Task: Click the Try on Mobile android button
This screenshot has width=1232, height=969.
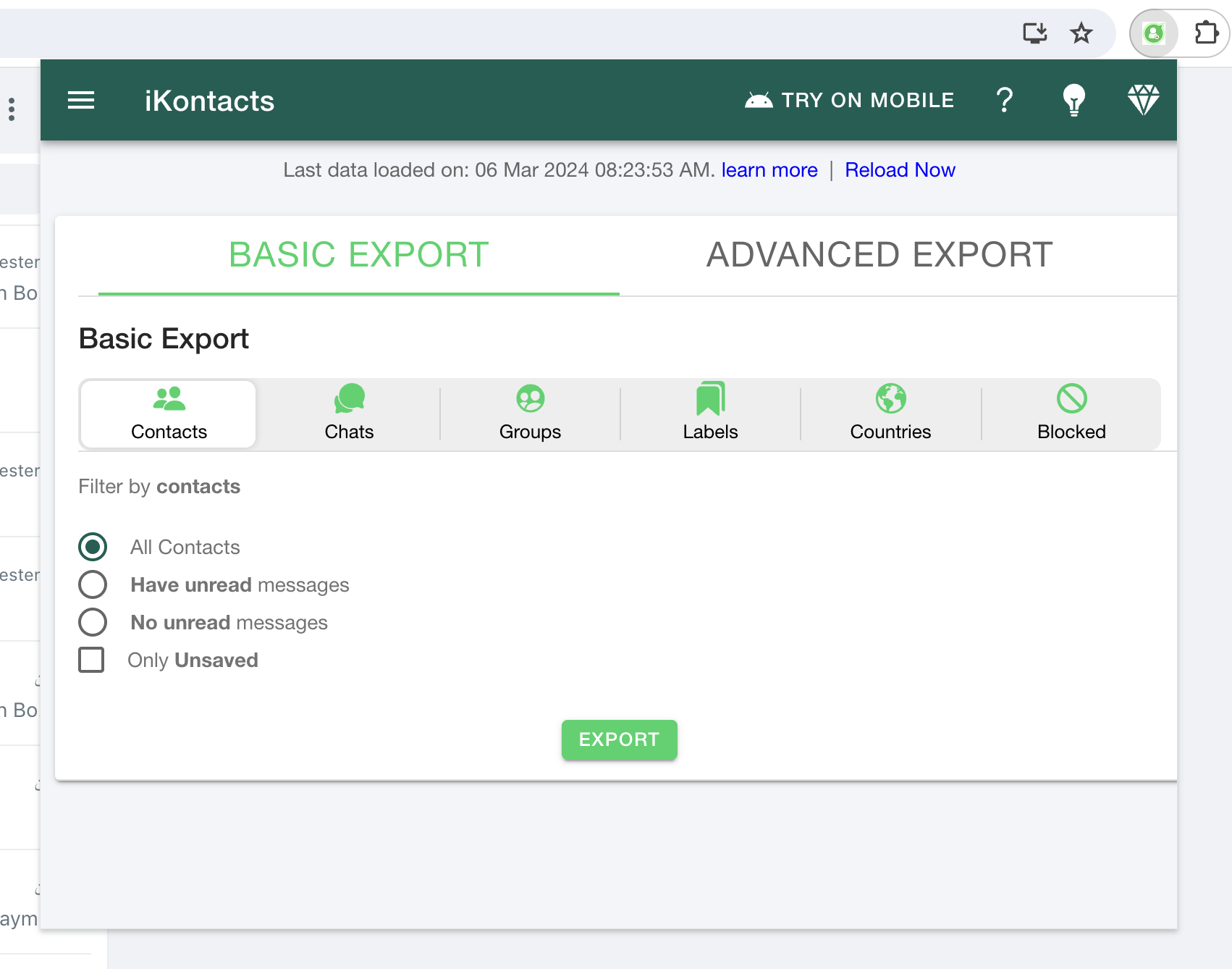Action: [x=850, y=100]
